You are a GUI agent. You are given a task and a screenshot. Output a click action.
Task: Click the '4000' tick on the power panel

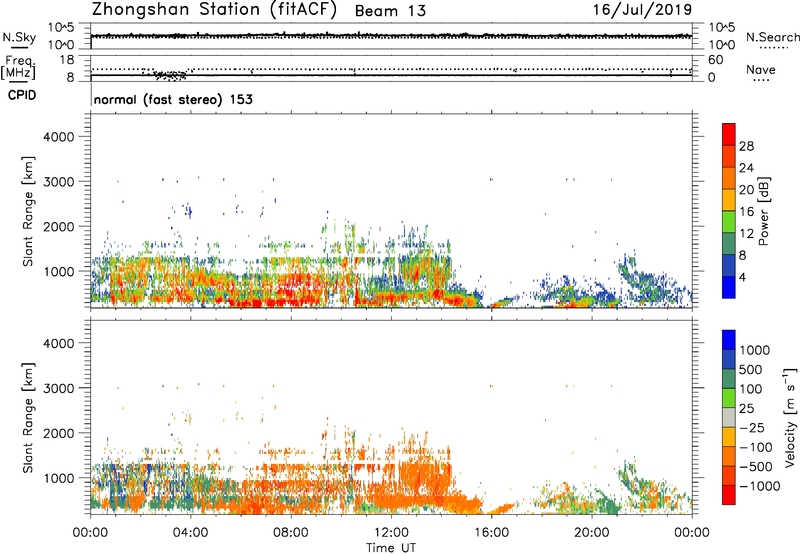[x=59, y=137]
